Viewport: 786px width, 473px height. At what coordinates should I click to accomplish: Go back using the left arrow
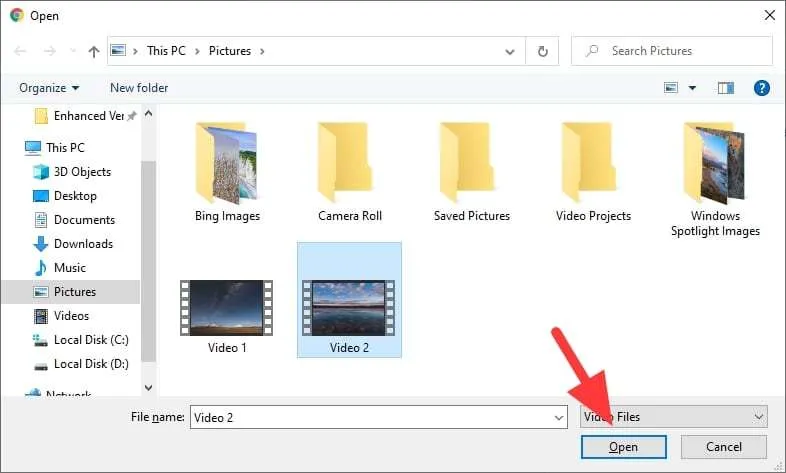[20, 51]
